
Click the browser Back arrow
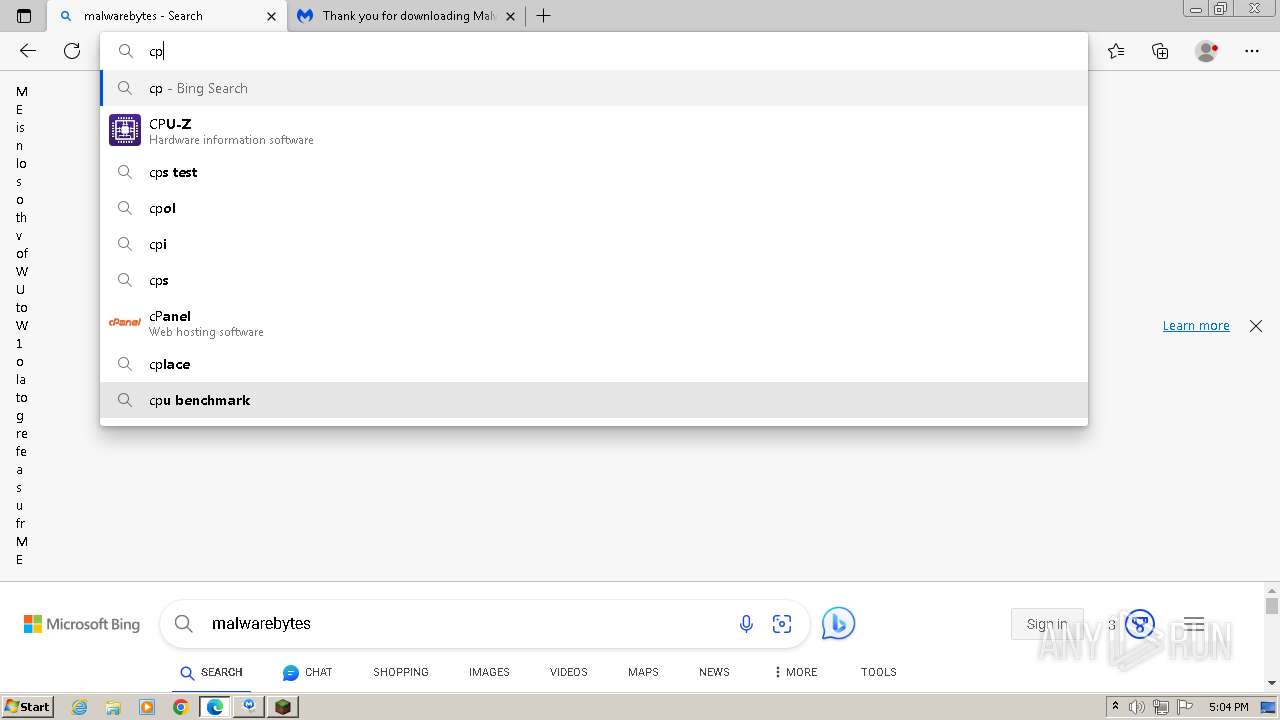tap(28, 51)
